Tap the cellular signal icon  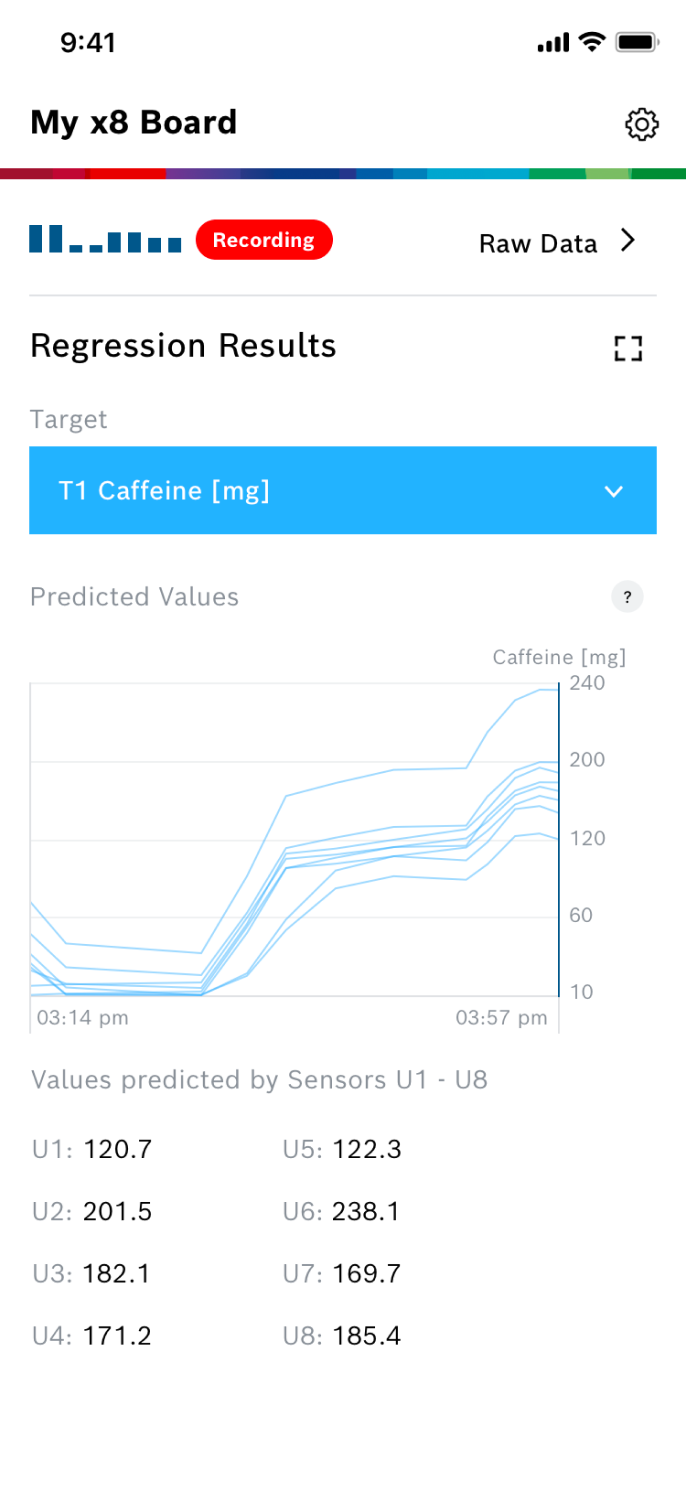[x=552, y=43]
